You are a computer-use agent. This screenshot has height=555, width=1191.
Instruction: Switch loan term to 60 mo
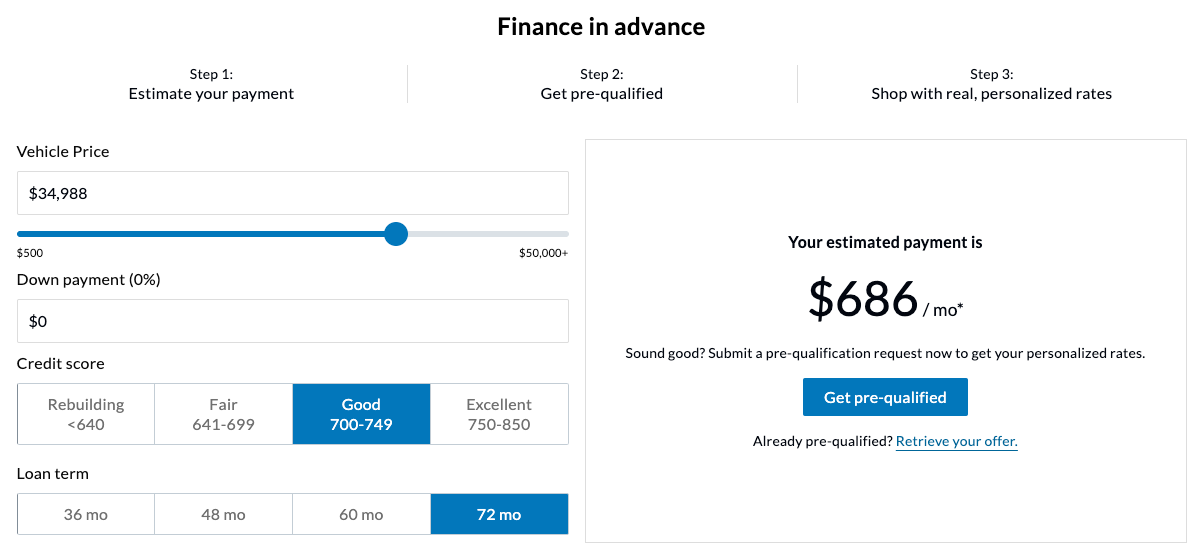361,514
